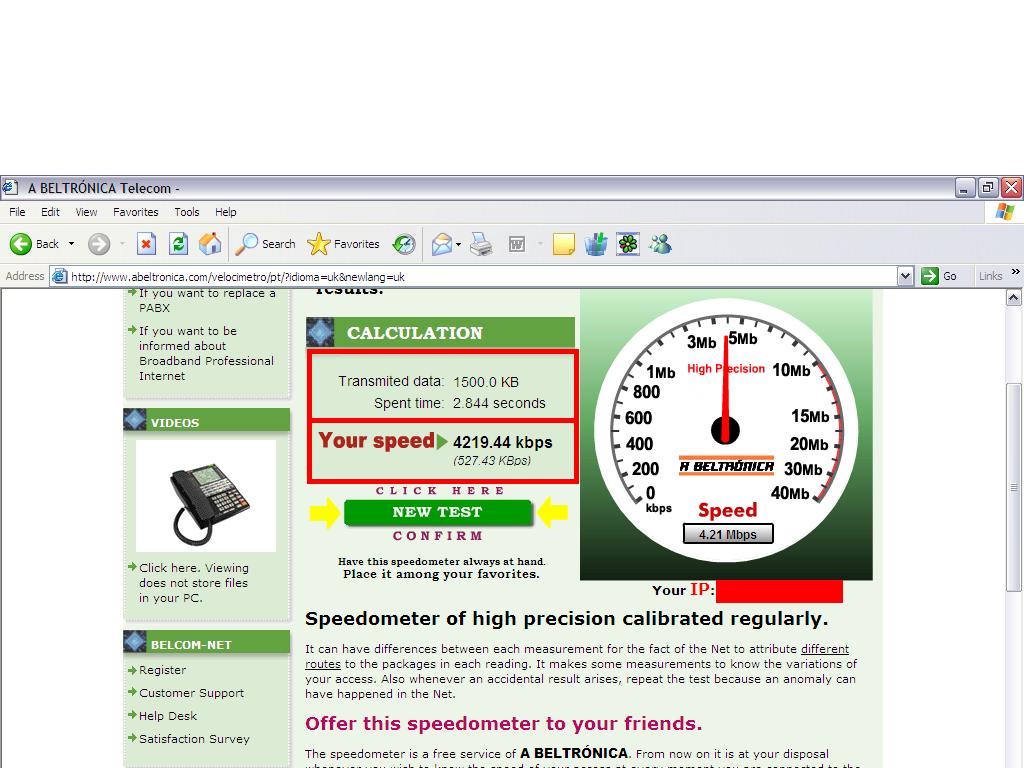
Task: Stop loading with the red X icon
Action: click(146, 244)
